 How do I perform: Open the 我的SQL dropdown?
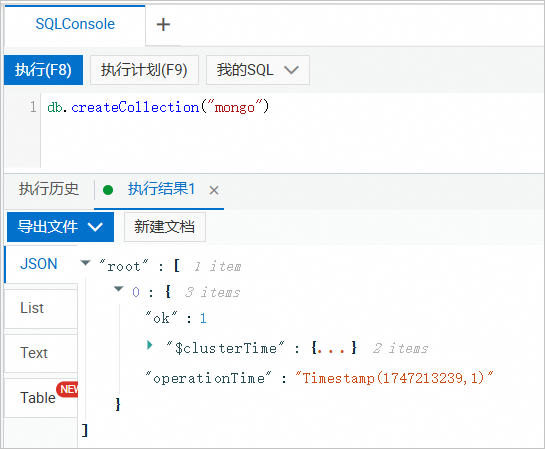pyautogui.click(x=258, y=70)
